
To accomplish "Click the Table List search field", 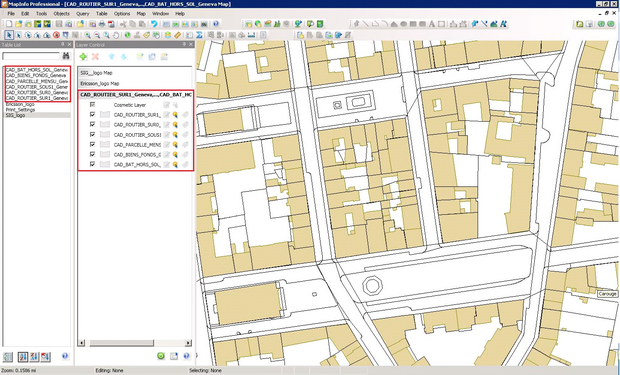I will tap(31, 56).
